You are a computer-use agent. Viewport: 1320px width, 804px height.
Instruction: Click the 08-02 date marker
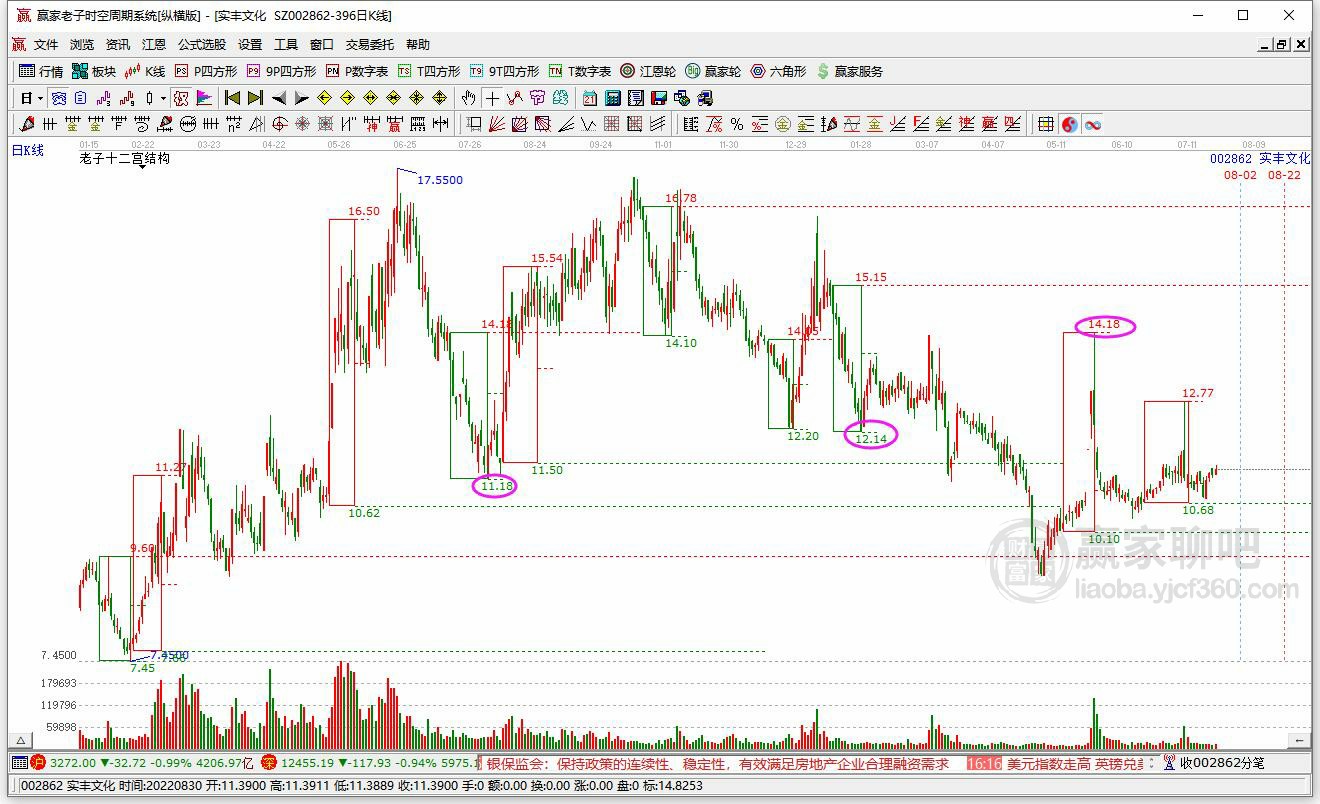pos(1240,174)
